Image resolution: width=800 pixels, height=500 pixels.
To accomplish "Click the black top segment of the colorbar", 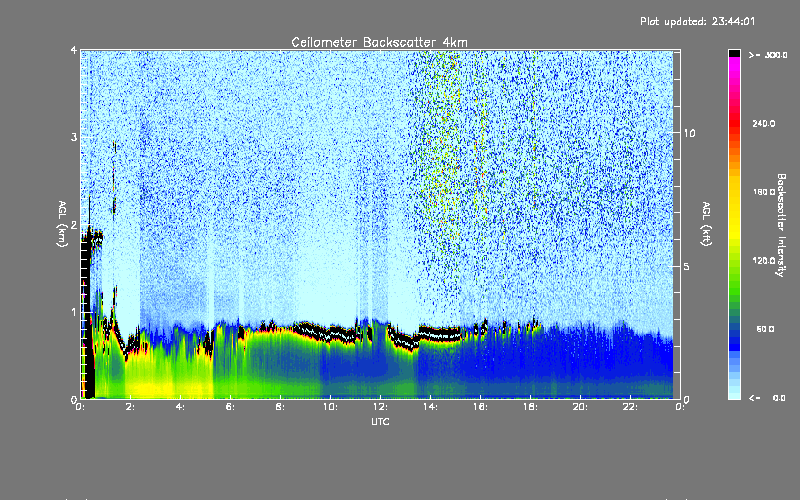I will 734,54.
